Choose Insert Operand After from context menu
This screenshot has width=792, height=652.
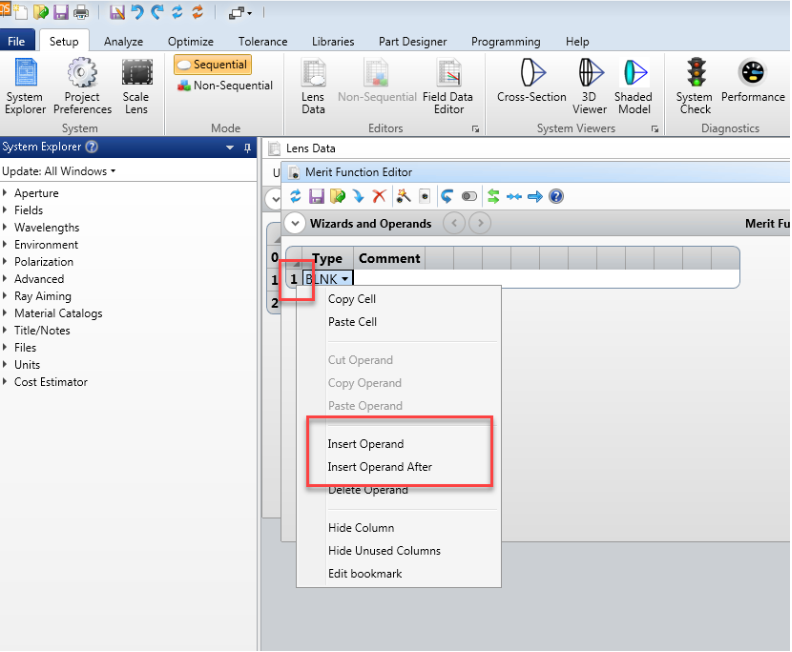tap(380, 467)
